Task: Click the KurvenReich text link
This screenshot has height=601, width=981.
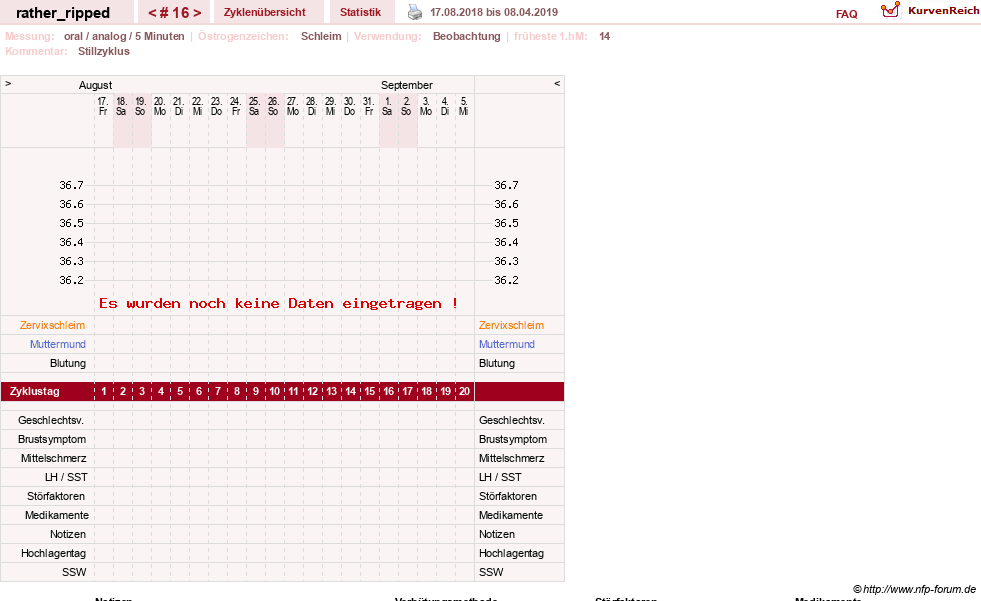Action: pyautogui.click(x=943, y=11)
